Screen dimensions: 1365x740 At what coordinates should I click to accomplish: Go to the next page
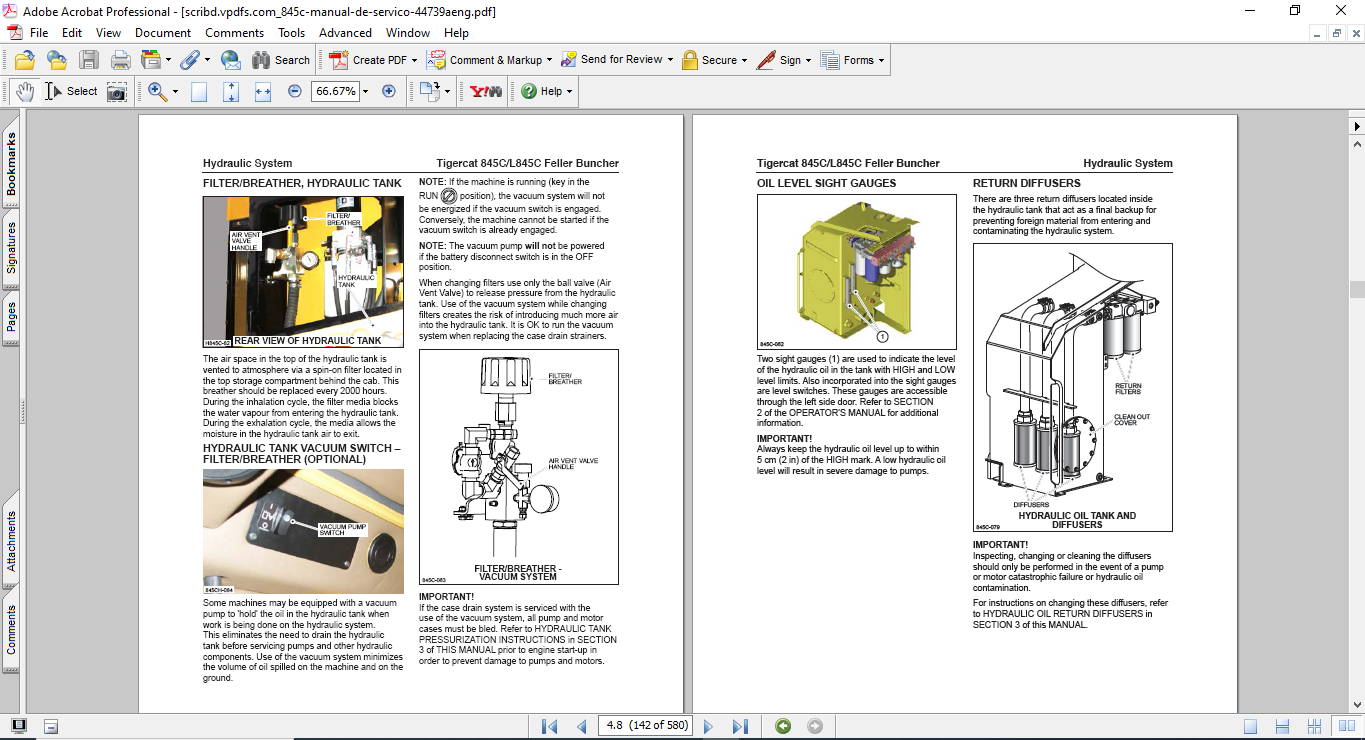[709, 726]
